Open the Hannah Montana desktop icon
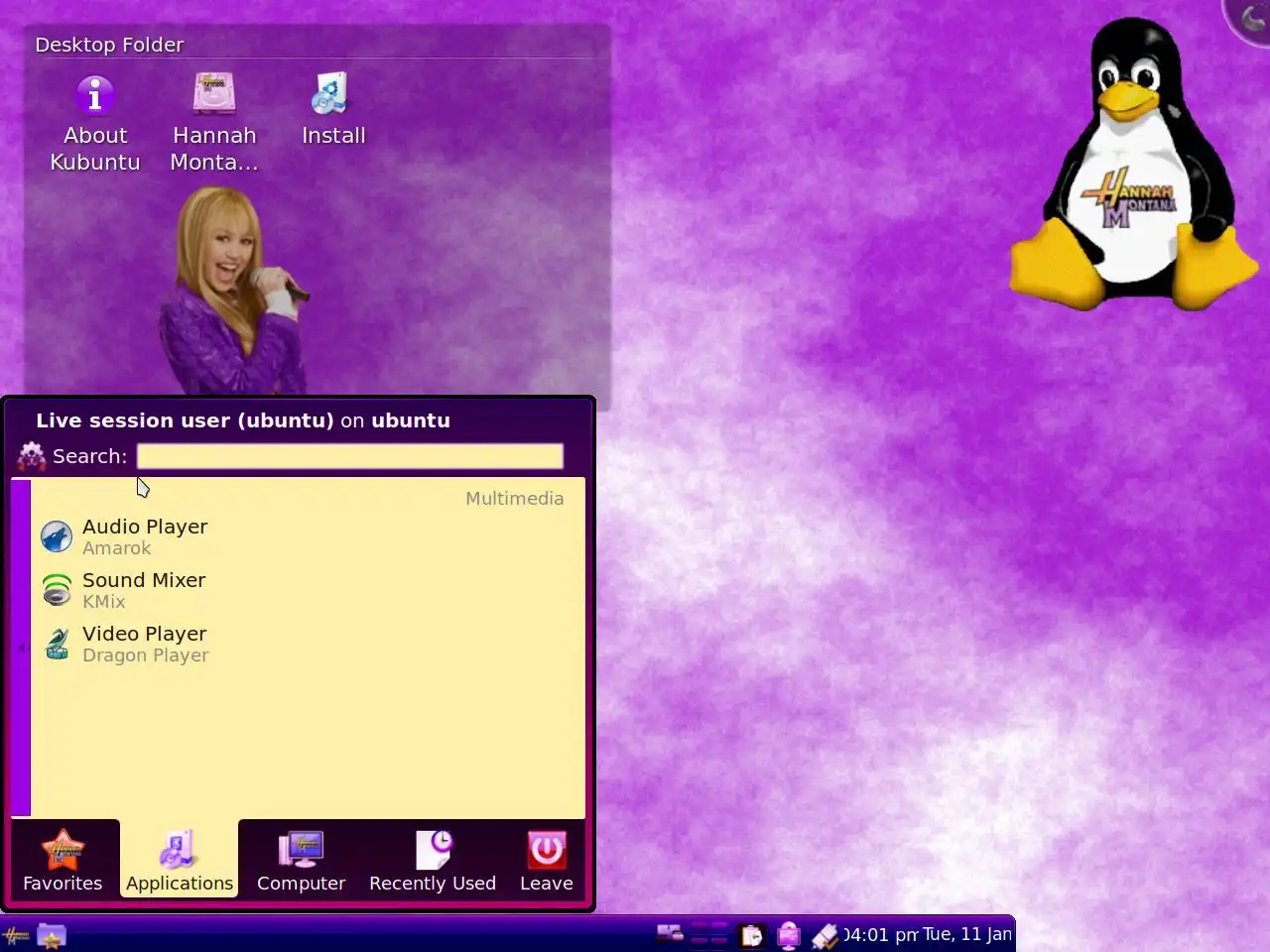This screenshot has width=1270, height=952. coord(214,124)
